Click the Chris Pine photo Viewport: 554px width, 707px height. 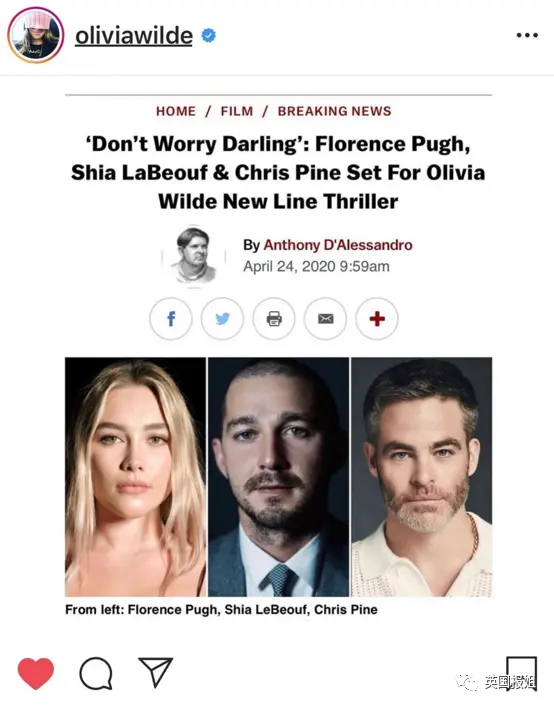click(x=421, y=477)
